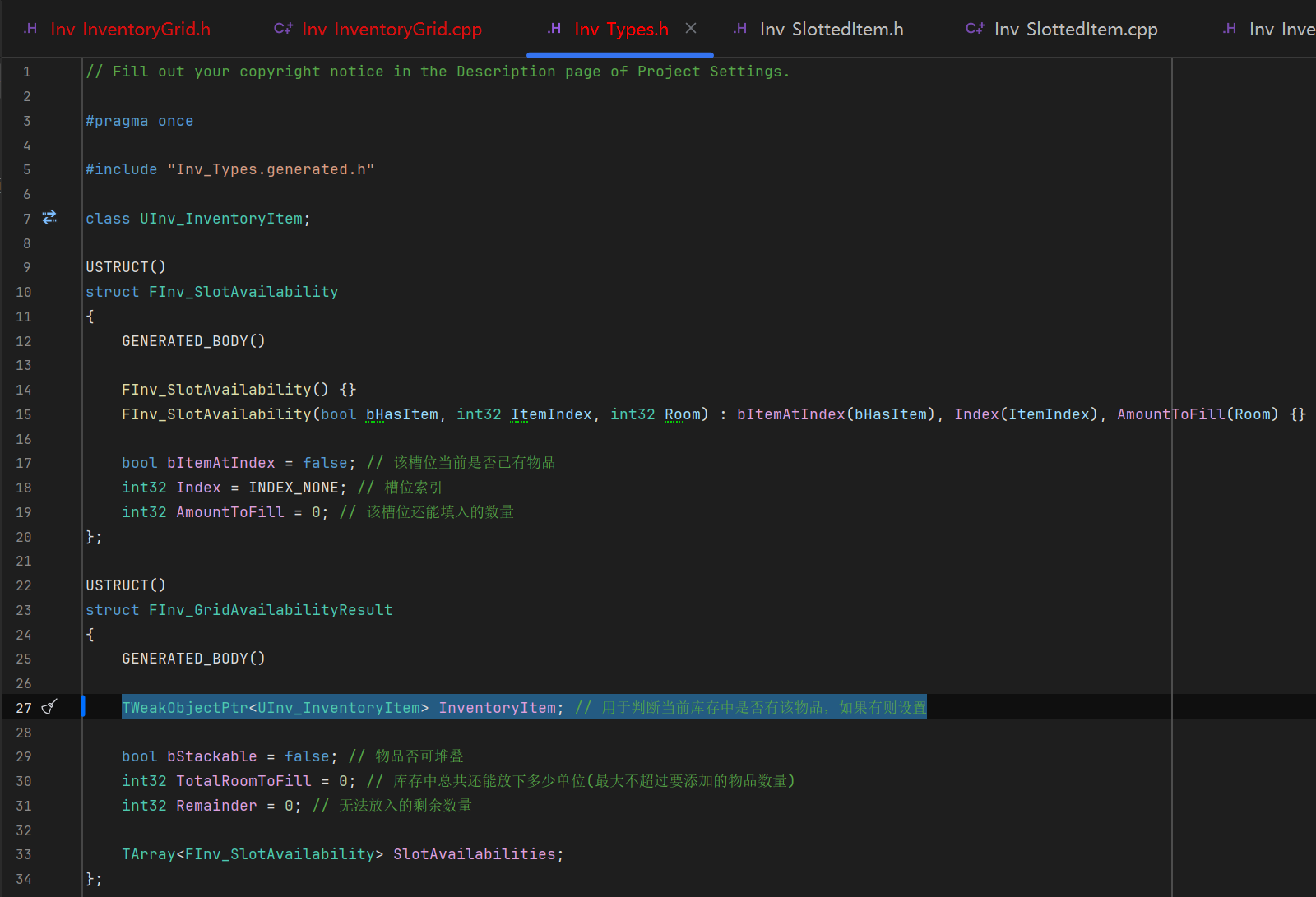The image size is (1316, 897).
Task: Click the FInv_SlotAvailability struct name on line 10
Action: point(243,292)
